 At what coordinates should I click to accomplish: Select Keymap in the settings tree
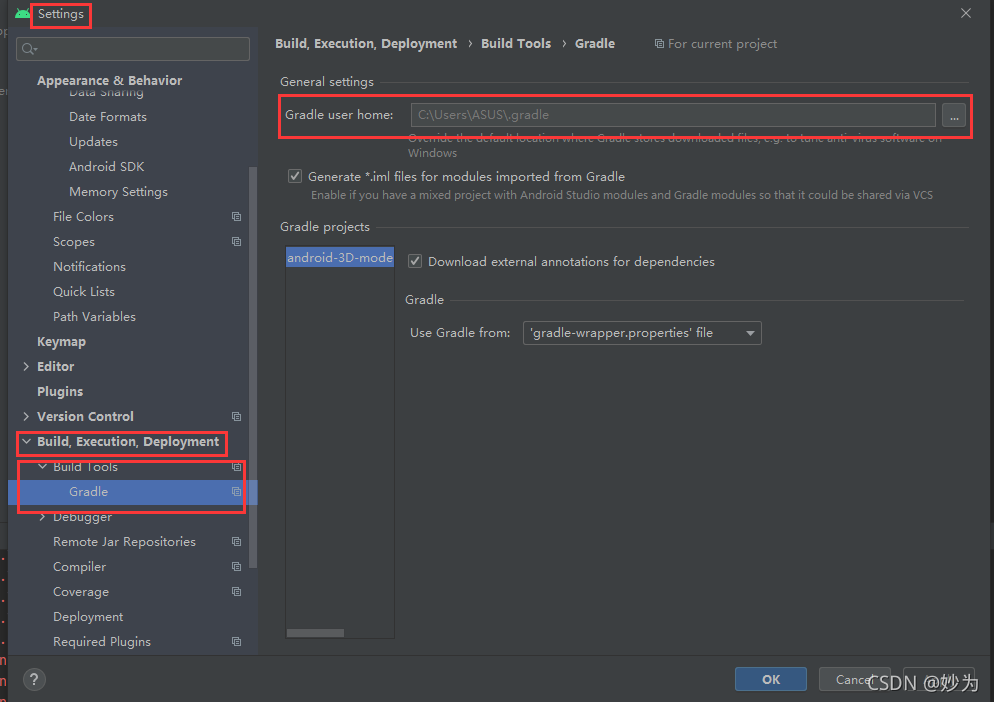coord(61,342)
